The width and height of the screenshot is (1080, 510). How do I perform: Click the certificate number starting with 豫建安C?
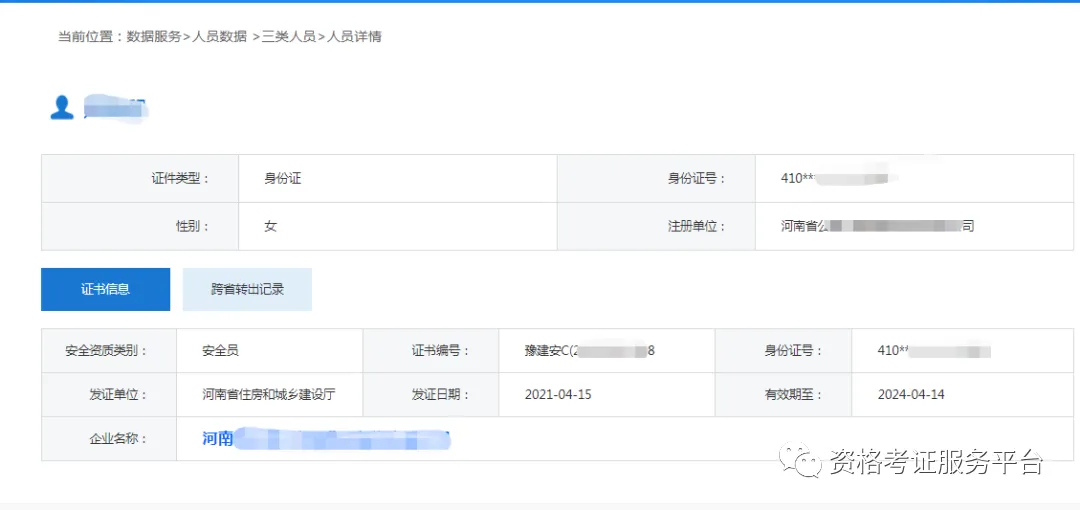click(x=590, y=351)
